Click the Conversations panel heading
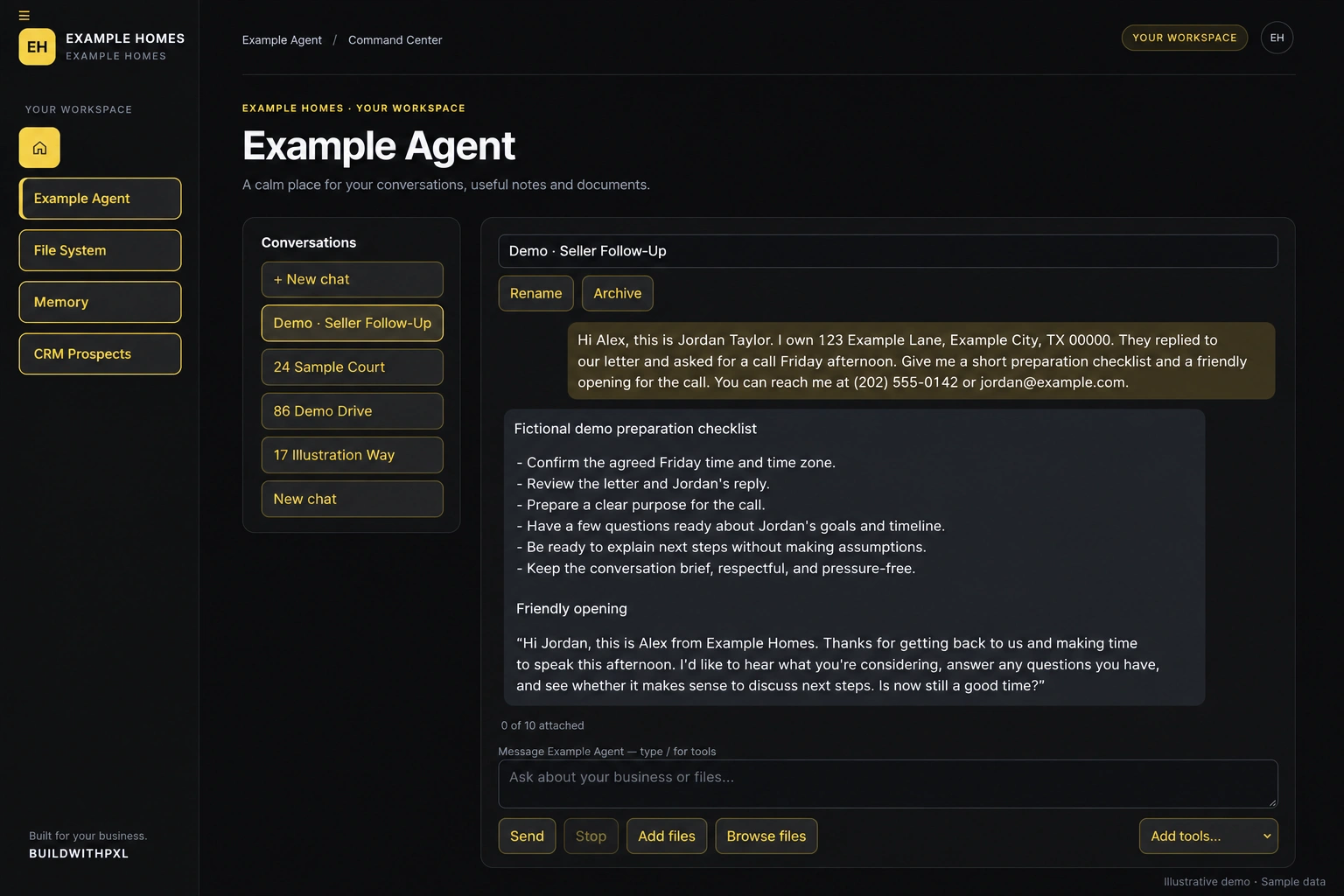1344x896 pixels. (309, 242)
